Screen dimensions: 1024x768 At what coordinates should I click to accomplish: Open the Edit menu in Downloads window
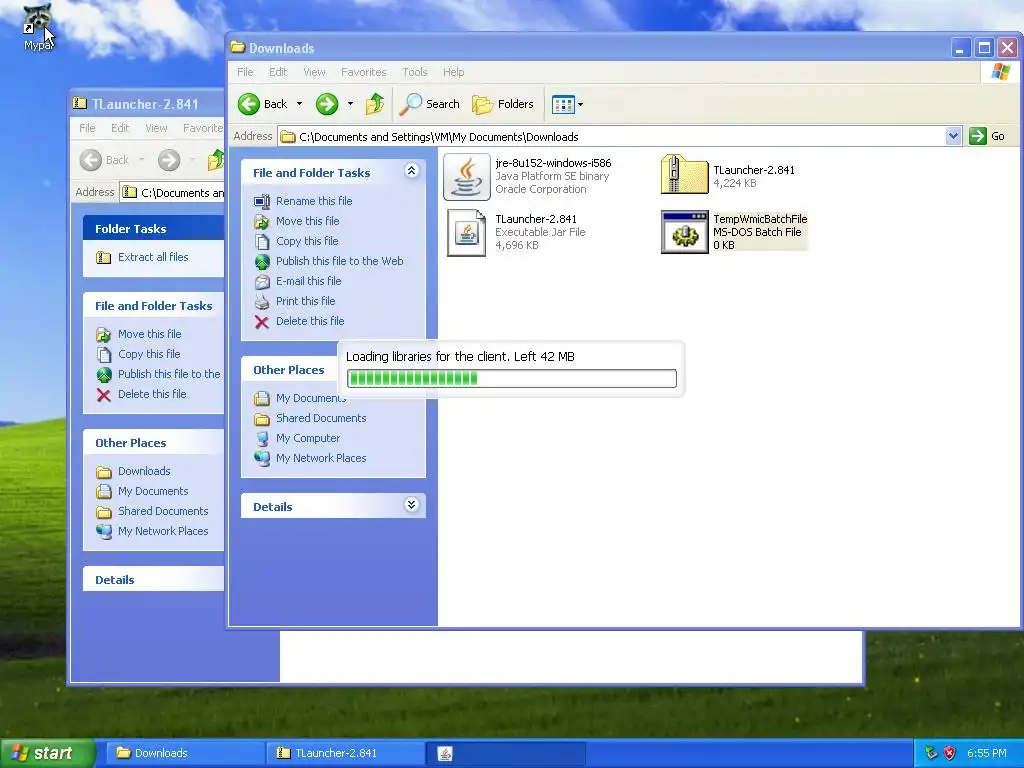(278, 72)
